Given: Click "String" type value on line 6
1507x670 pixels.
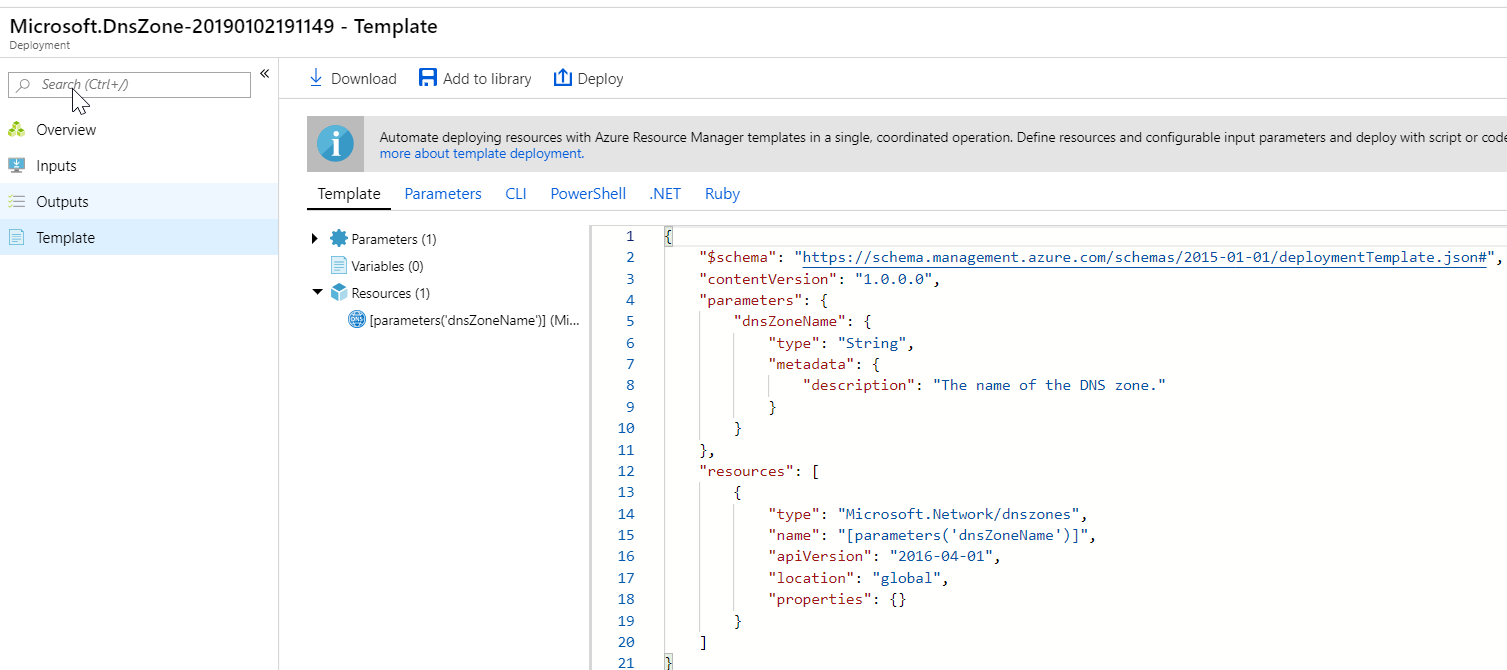Looking at the screenshot, I should (x=873, y=343).
